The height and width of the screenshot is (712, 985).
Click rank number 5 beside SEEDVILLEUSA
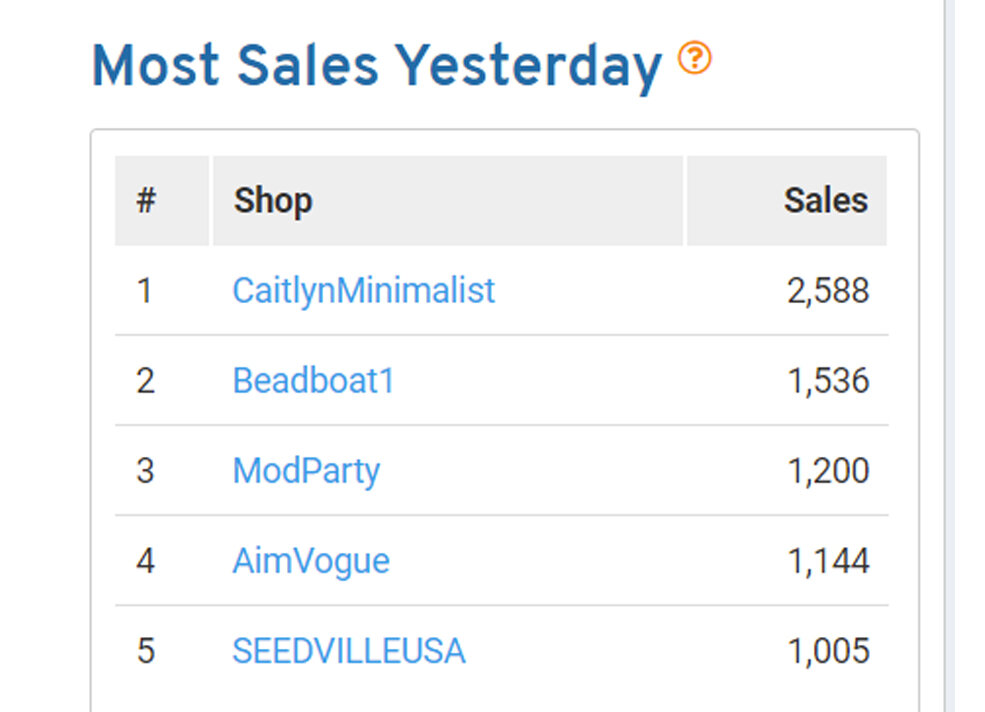(145, 652)
